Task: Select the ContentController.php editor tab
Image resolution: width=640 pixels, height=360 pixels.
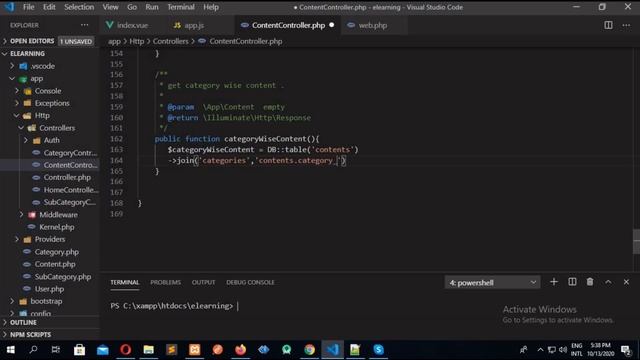Action: (x=288, y=25)
